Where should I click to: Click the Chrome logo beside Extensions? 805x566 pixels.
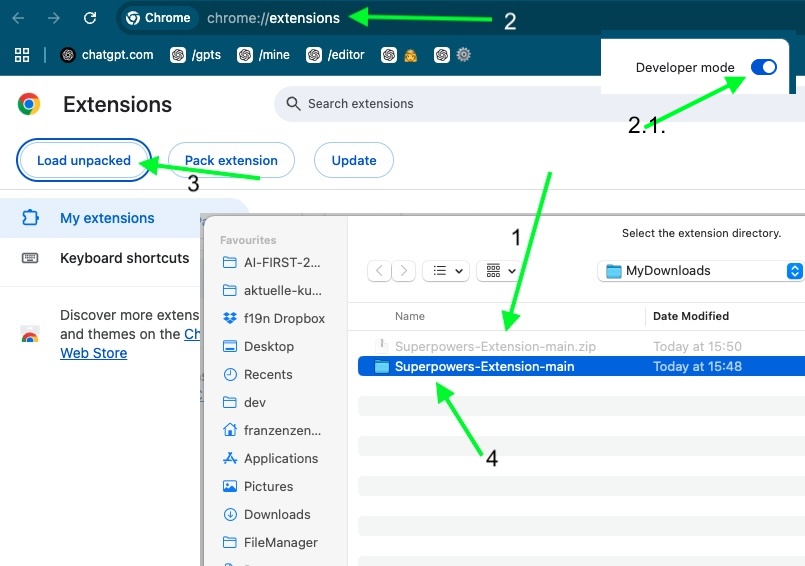tap(29, 104)
